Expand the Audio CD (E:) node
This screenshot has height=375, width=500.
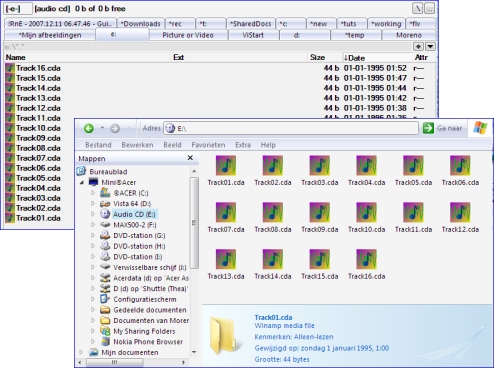pyautogui.click(x=93, y=214)
